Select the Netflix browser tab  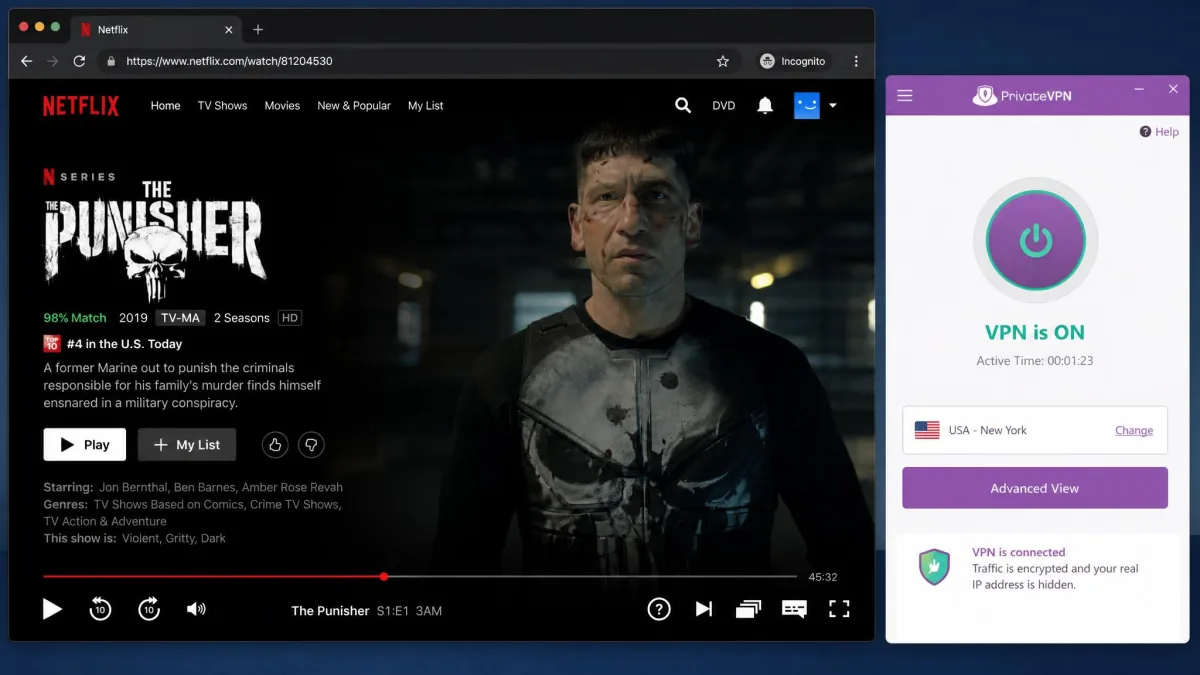pyautogui.click(x=155, y=30)
